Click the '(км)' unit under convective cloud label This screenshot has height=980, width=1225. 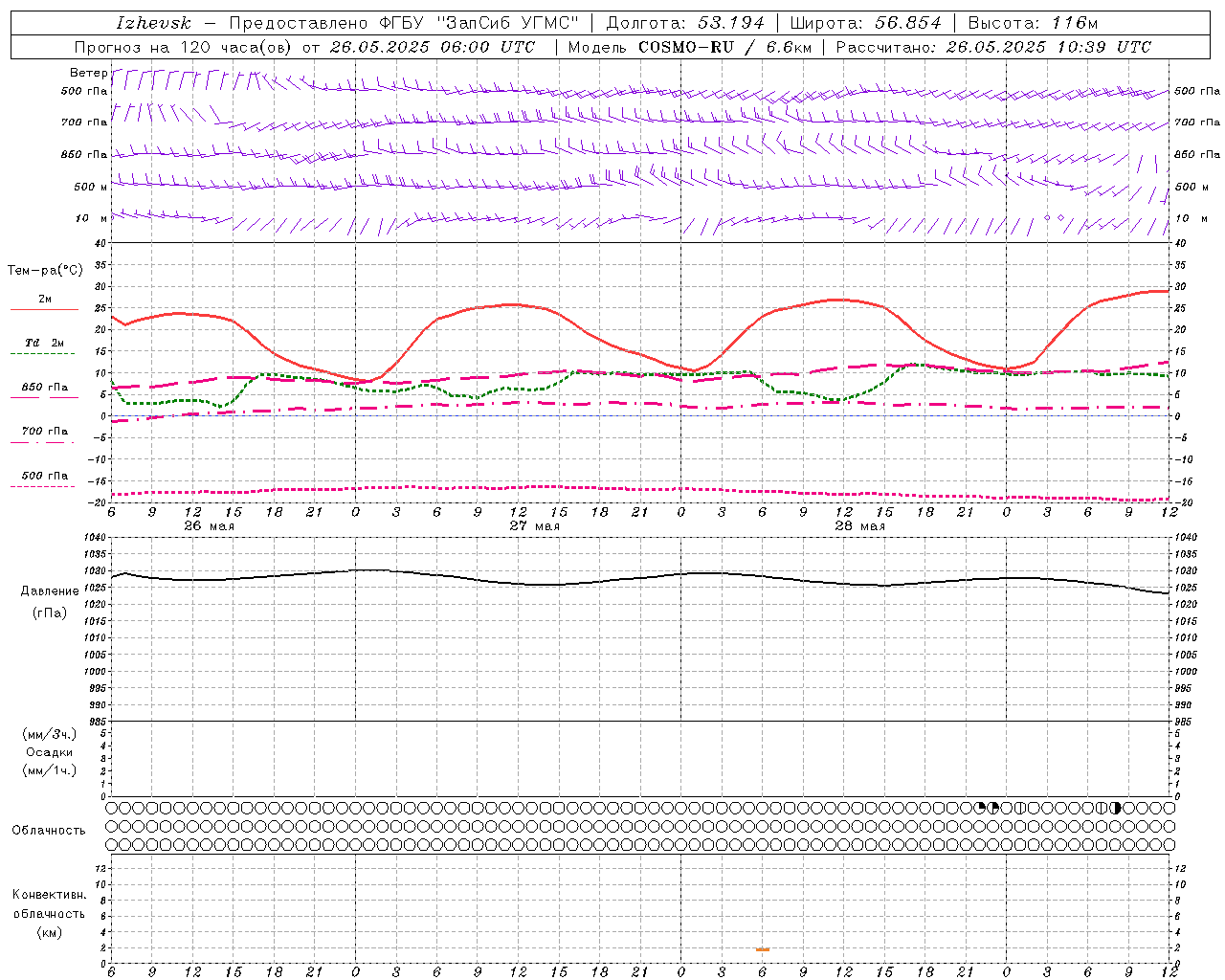coord(50,932)
